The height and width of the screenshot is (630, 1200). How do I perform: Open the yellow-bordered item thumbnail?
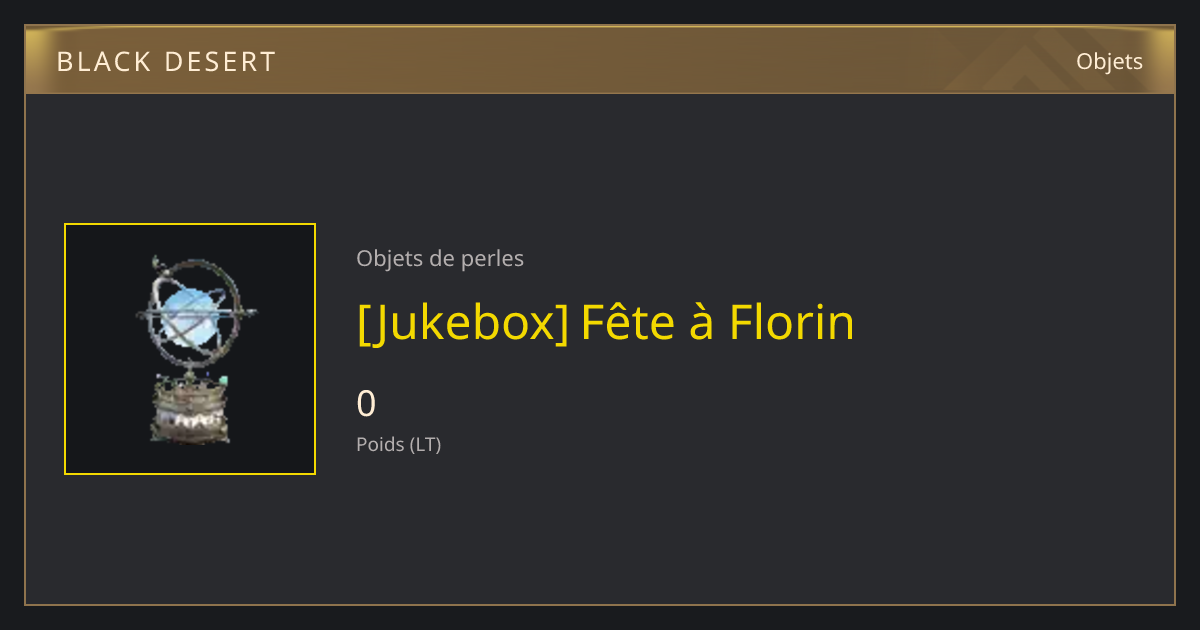[x=190, y=349]
